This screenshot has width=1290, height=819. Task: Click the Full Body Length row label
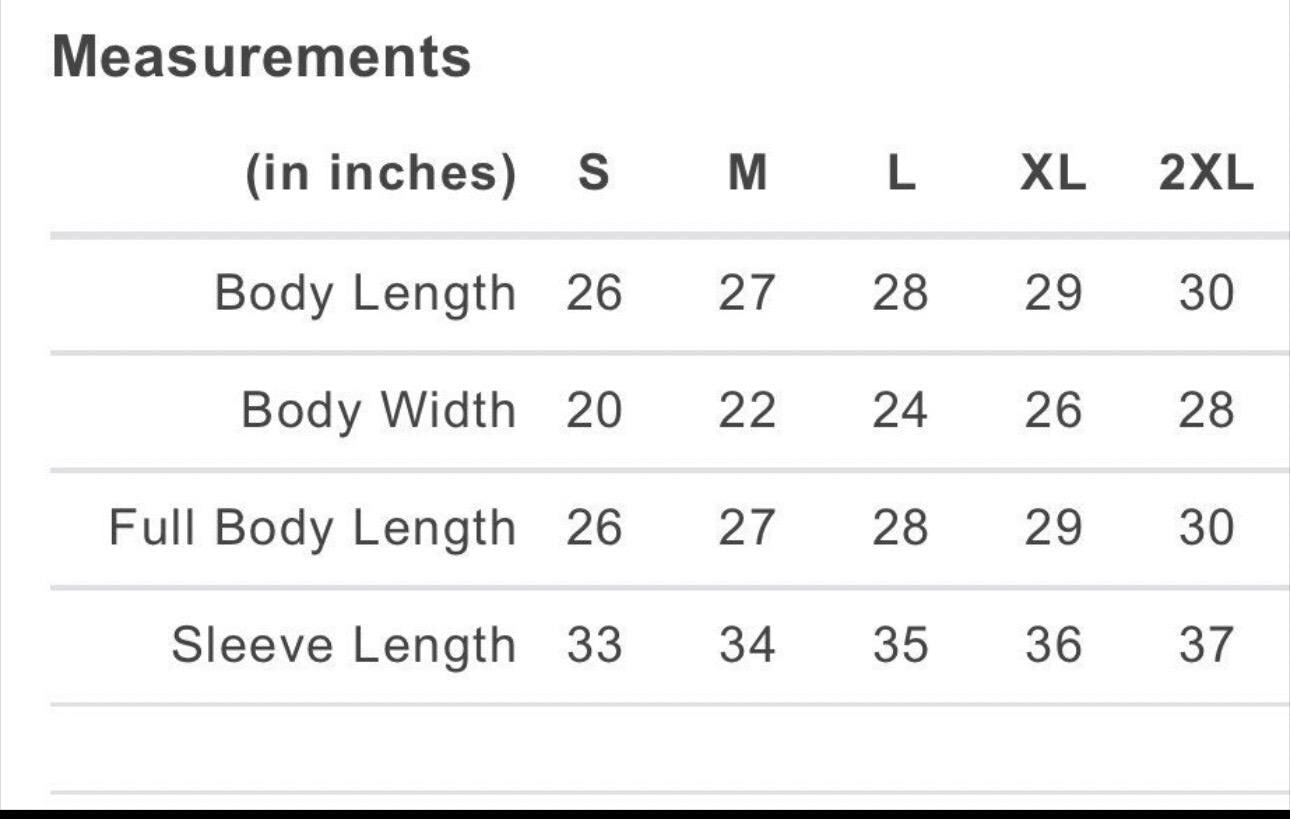(x=312, y=528)
